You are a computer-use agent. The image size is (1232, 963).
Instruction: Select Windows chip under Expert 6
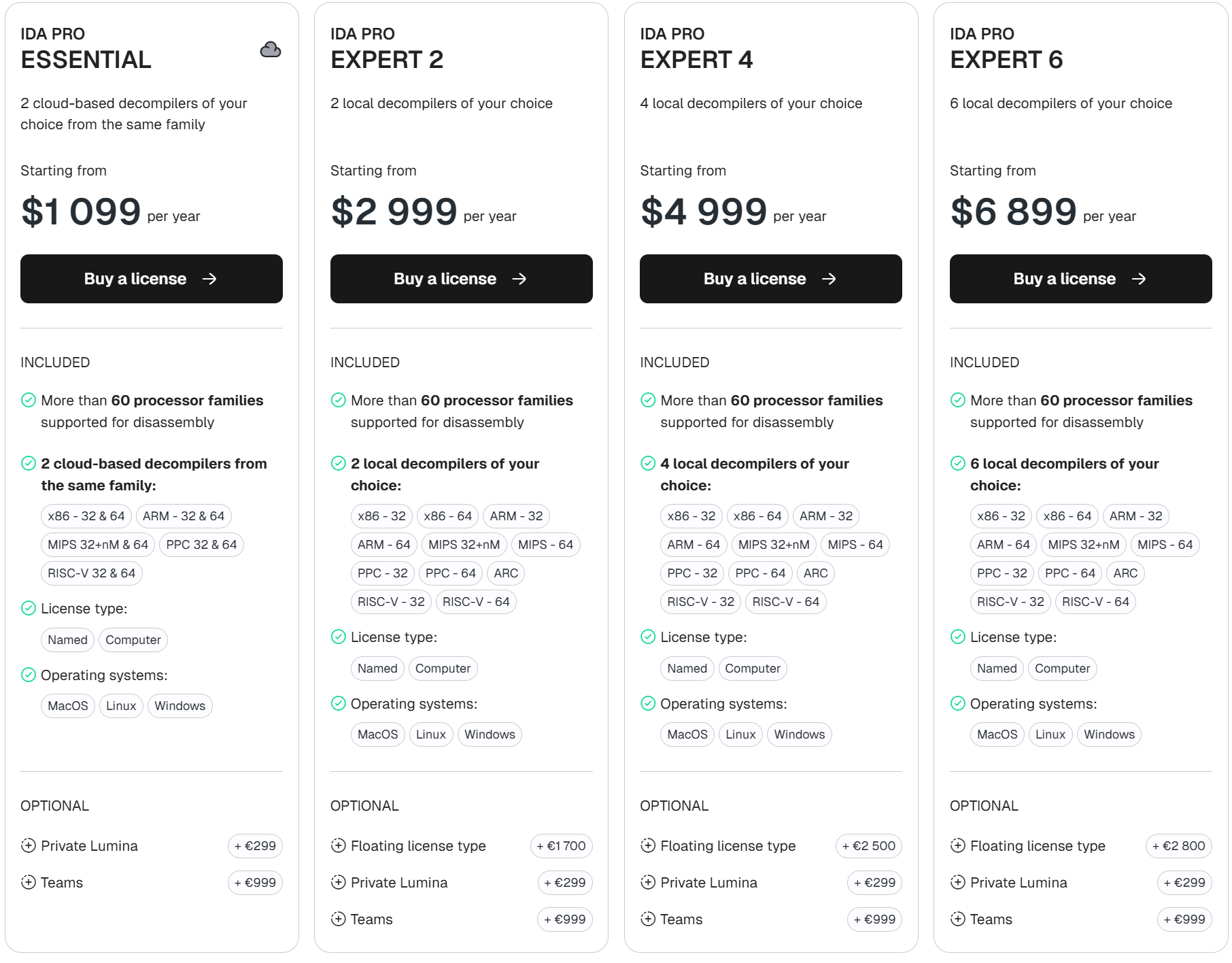(1109, 734)
